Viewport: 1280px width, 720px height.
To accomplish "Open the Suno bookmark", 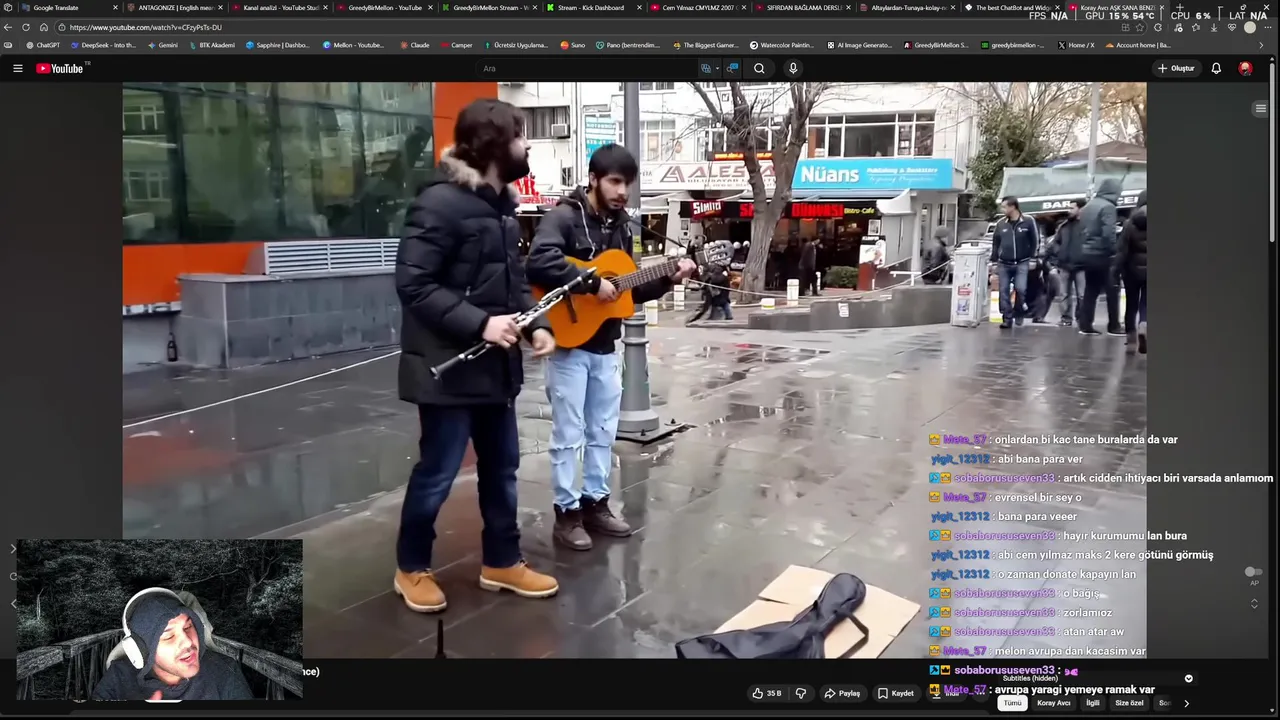I will (573, 45).
